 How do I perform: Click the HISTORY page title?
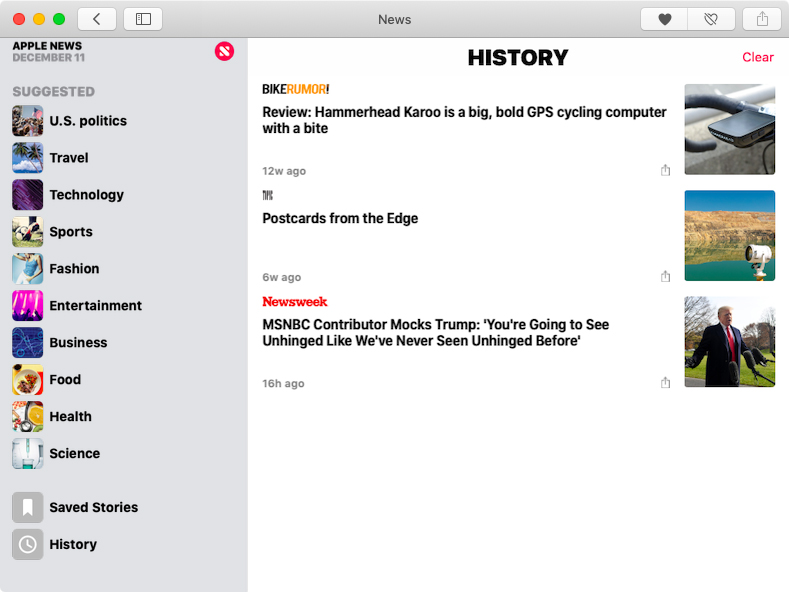click(518, 57)
